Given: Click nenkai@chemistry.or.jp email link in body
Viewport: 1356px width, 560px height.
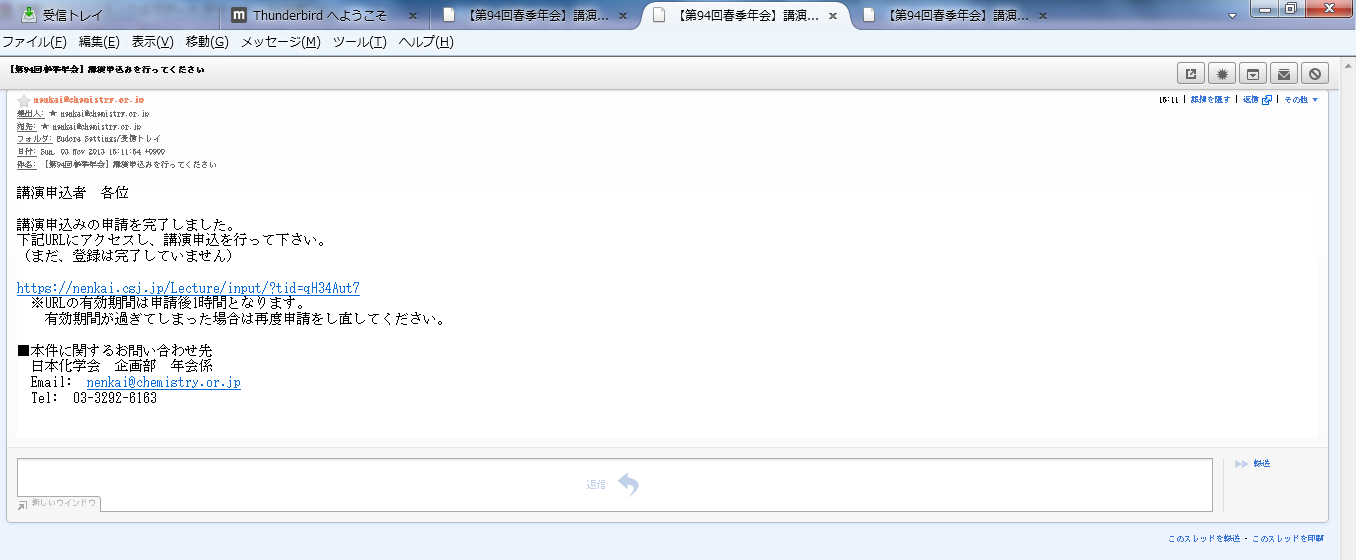Looking at the screenshot, I should (x=163, y=382).
